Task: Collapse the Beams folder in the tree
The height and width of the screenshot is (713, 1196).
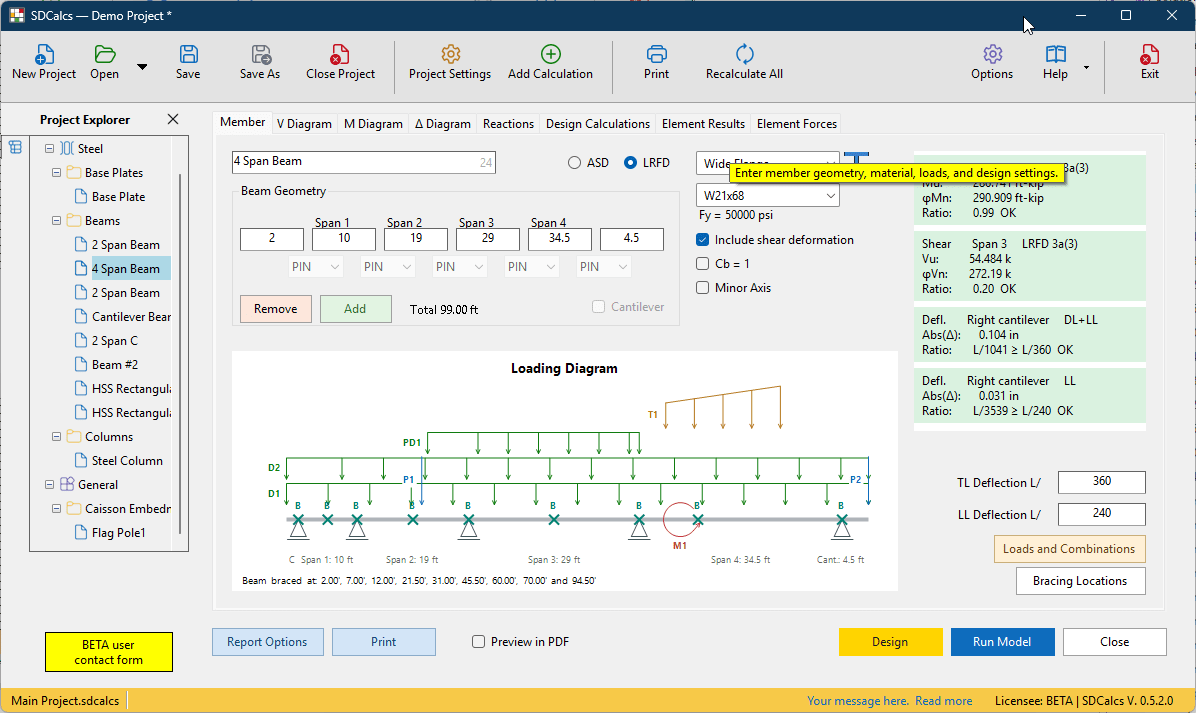Action: (x=56, y=220)
